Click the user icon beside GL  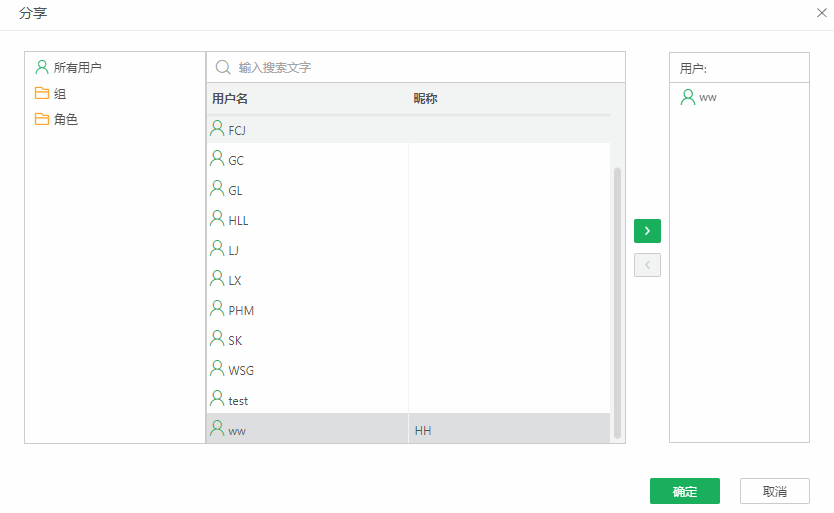[x=217, y=188]
